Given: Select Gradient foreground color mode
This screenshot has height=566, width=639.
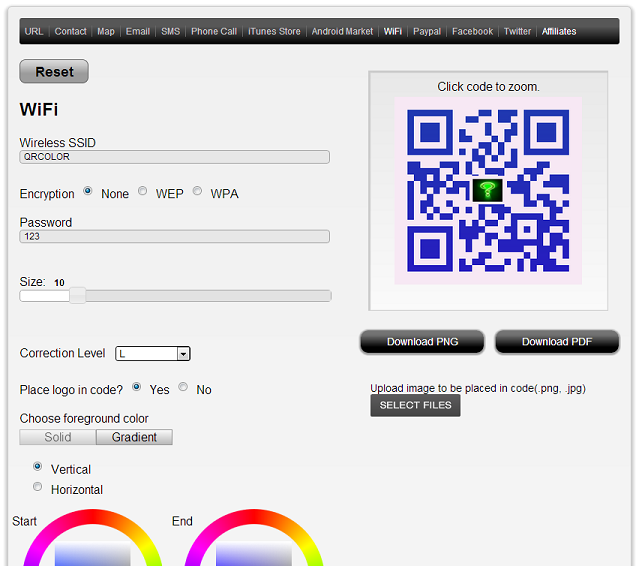Looking at the screenshot, I should pyautogui.click(x=134, y=437).
